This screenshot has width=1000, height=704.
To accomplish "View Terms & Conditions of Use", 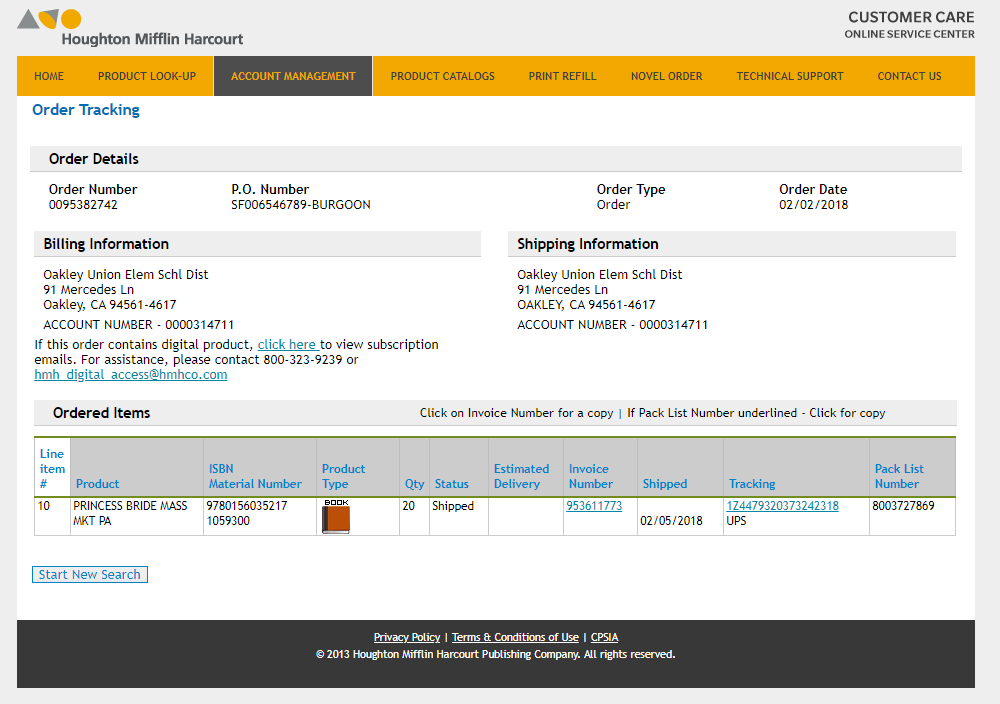I will click(x=515, y=638).
